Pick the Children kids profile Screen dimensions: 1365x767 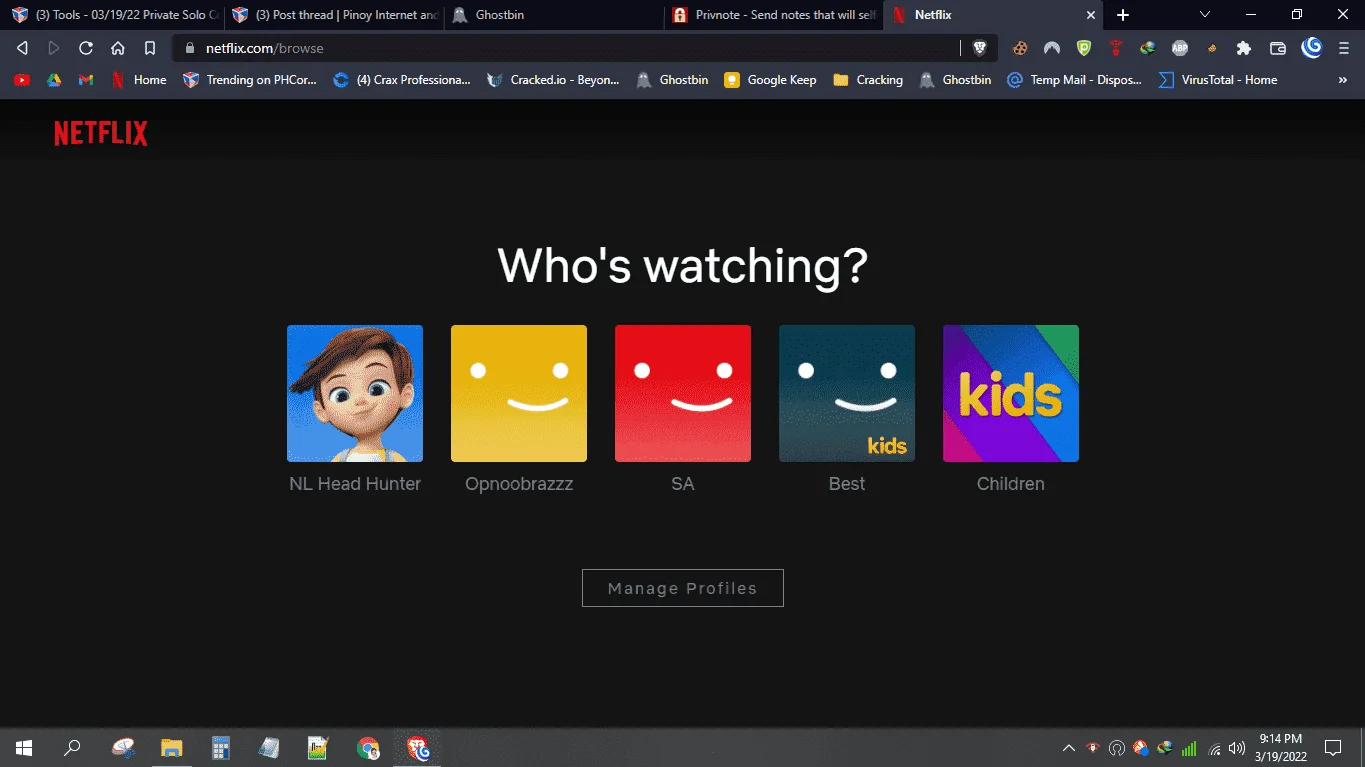[1011, 393]
